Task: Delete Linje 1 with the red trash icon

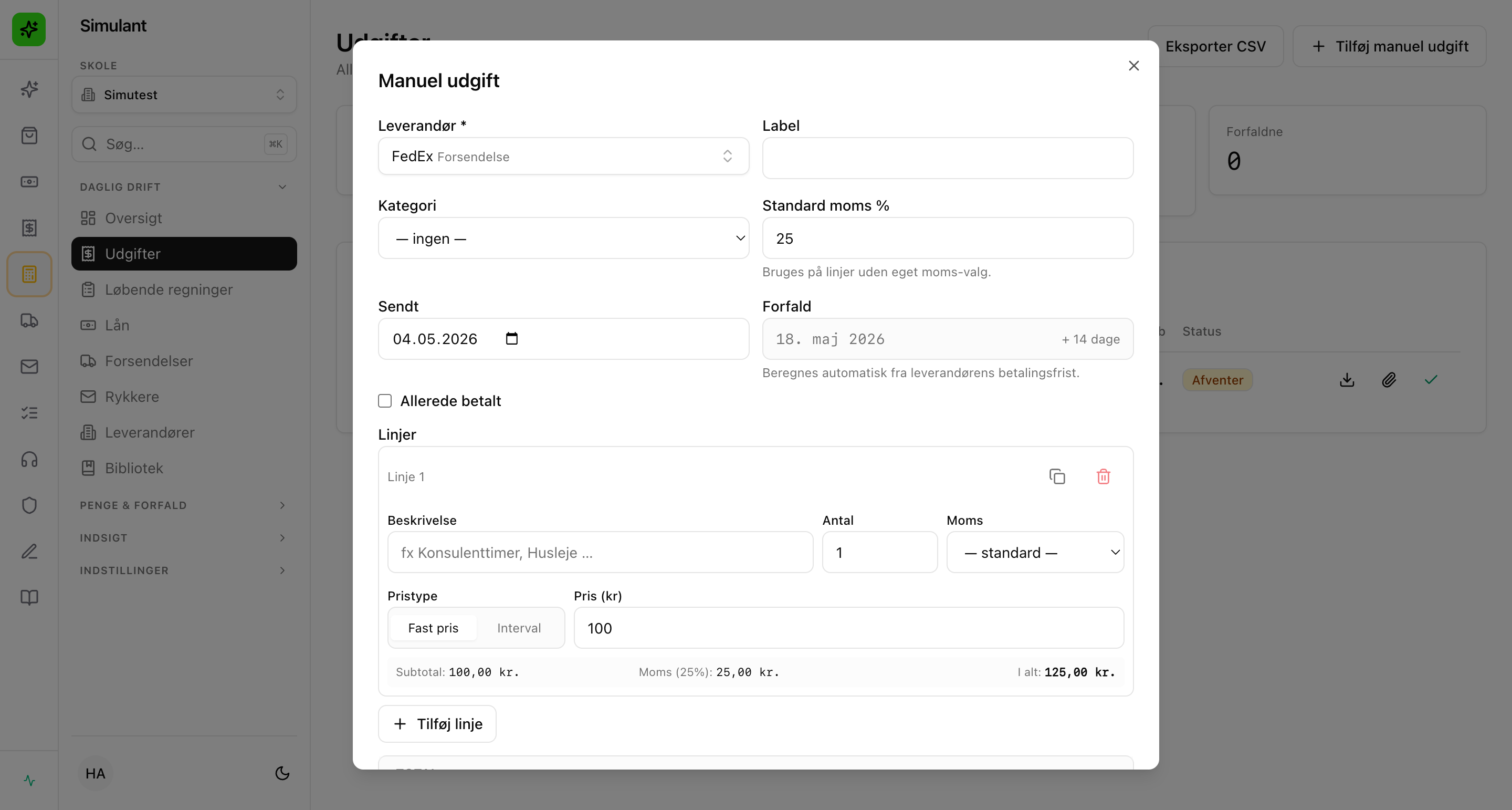Action: pos(1104,476)
